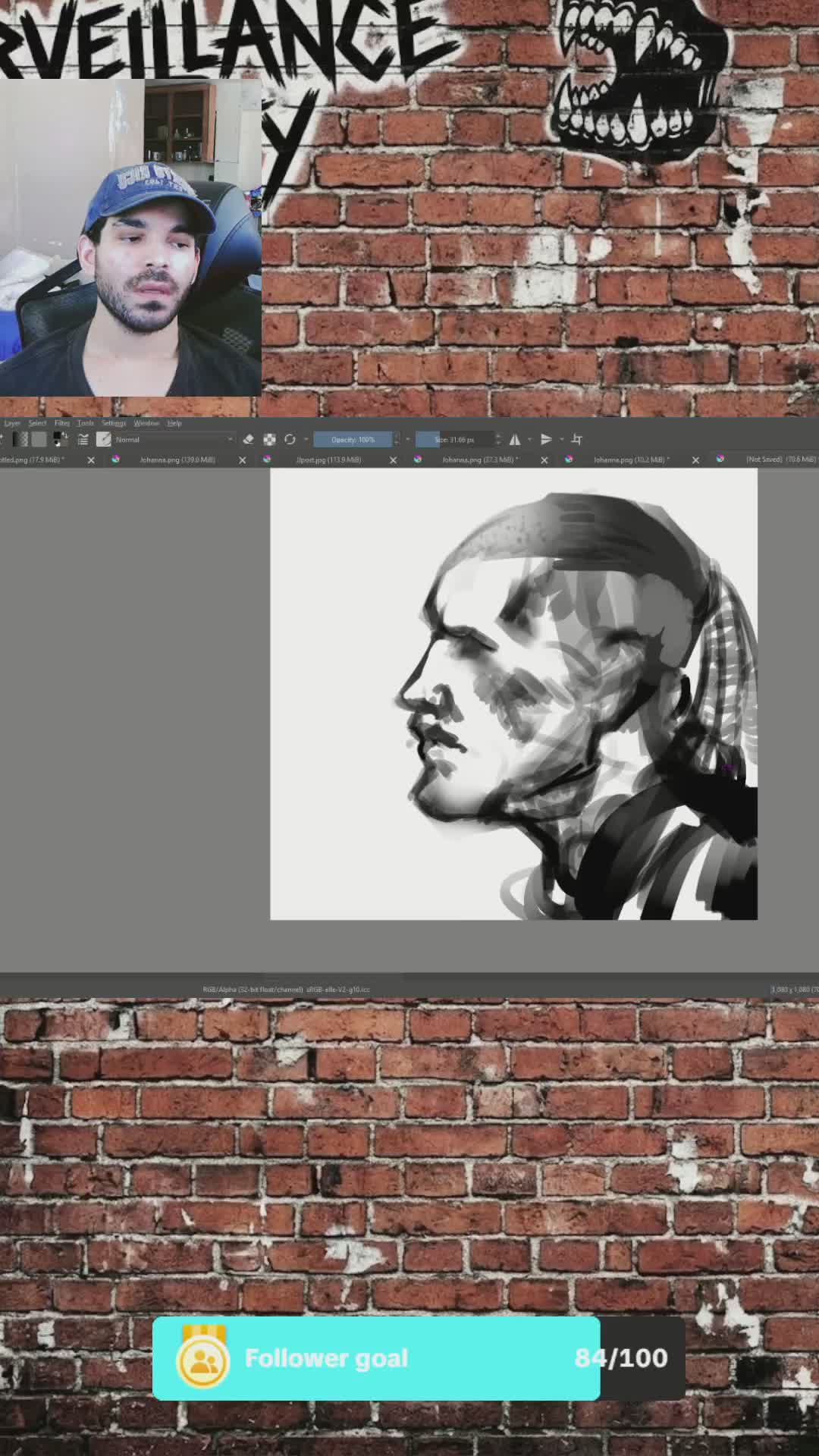This screenshot has width=819, height=1456.
Task: Toggle the eraser mode icon
Action: click(248, 439)
